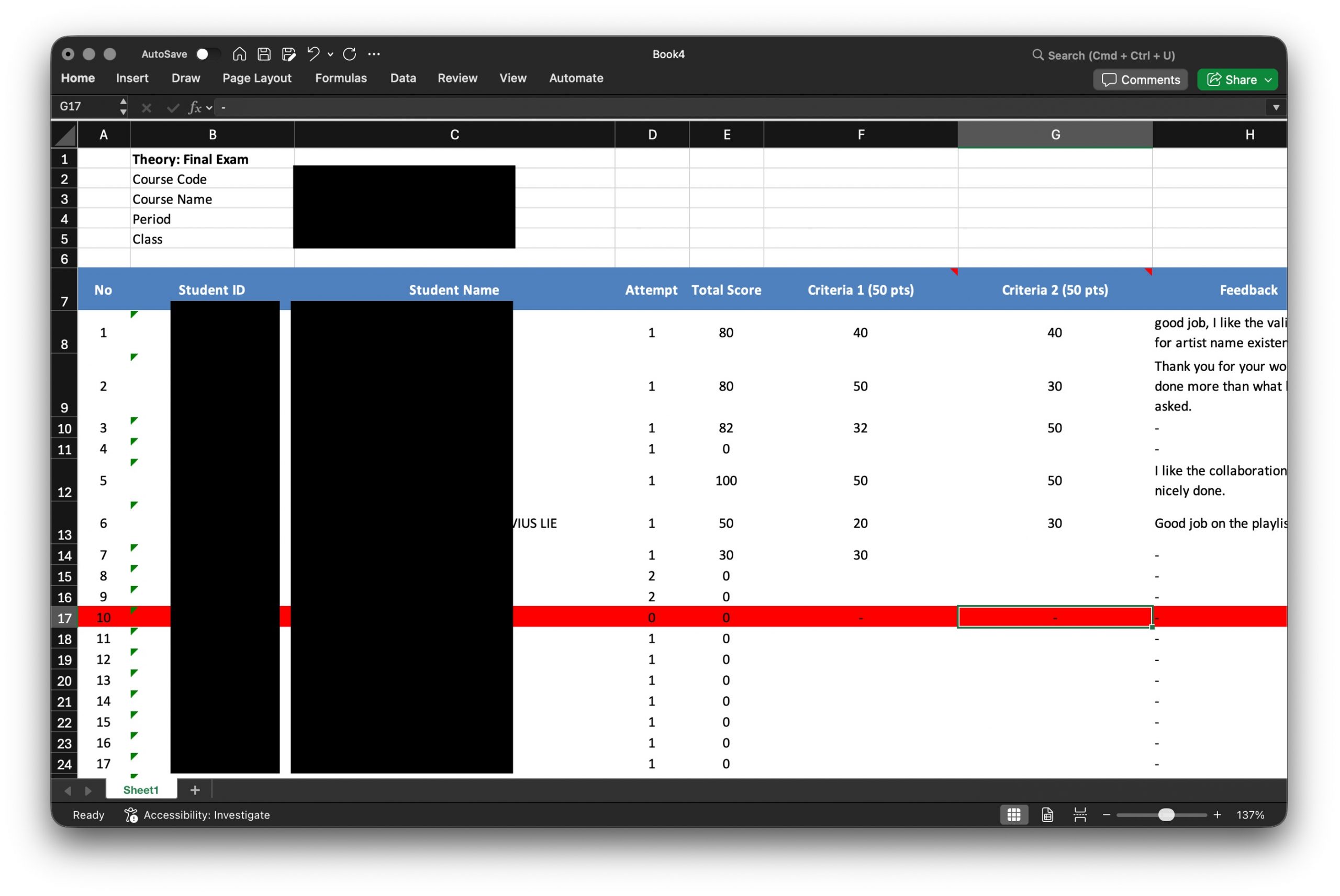The height and width of the screenshot is (896, 1340).
Task: Click the 'Course Code' cell
Action: pos(212,179)
